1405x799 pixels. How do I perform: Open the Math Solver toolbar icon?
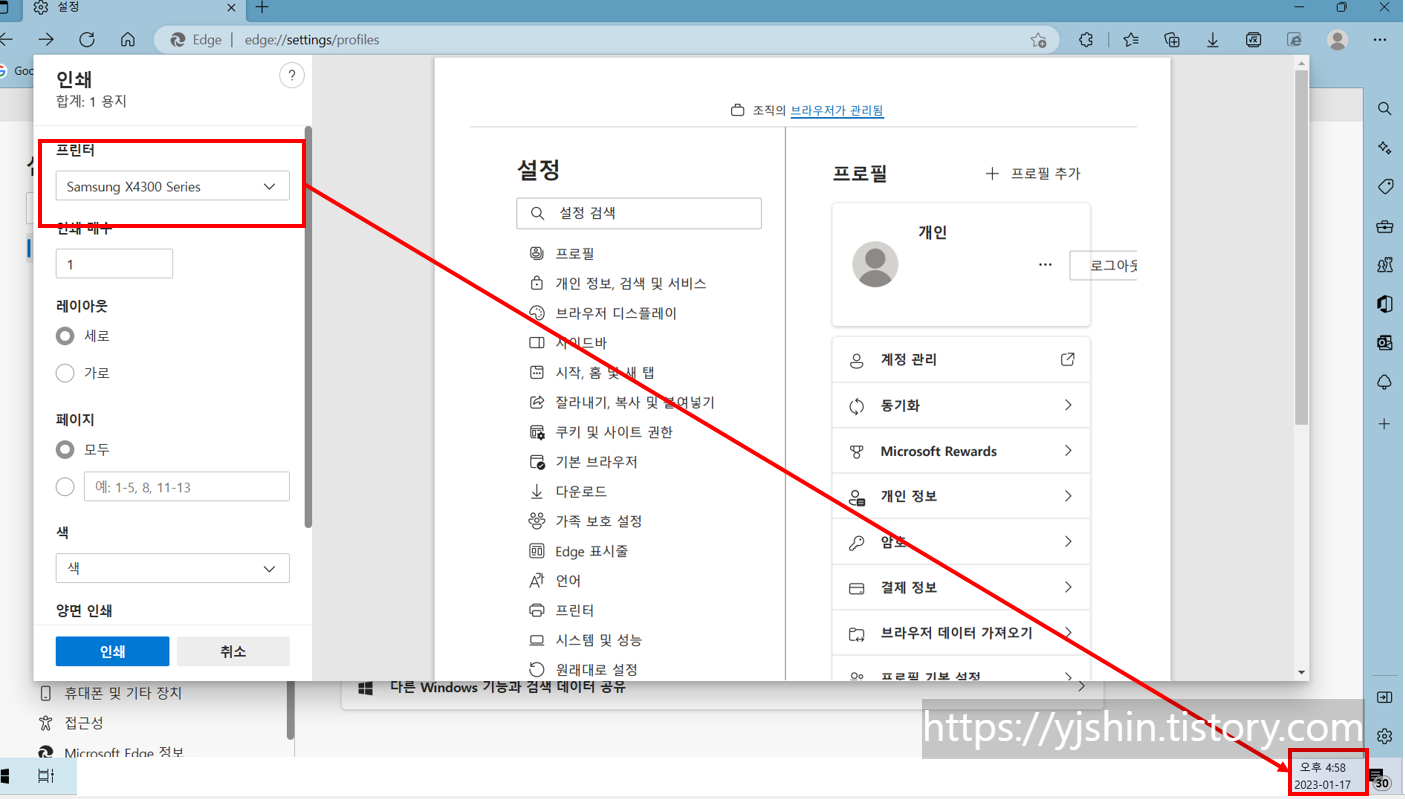pyautogui.click(x=1253, y=40)
